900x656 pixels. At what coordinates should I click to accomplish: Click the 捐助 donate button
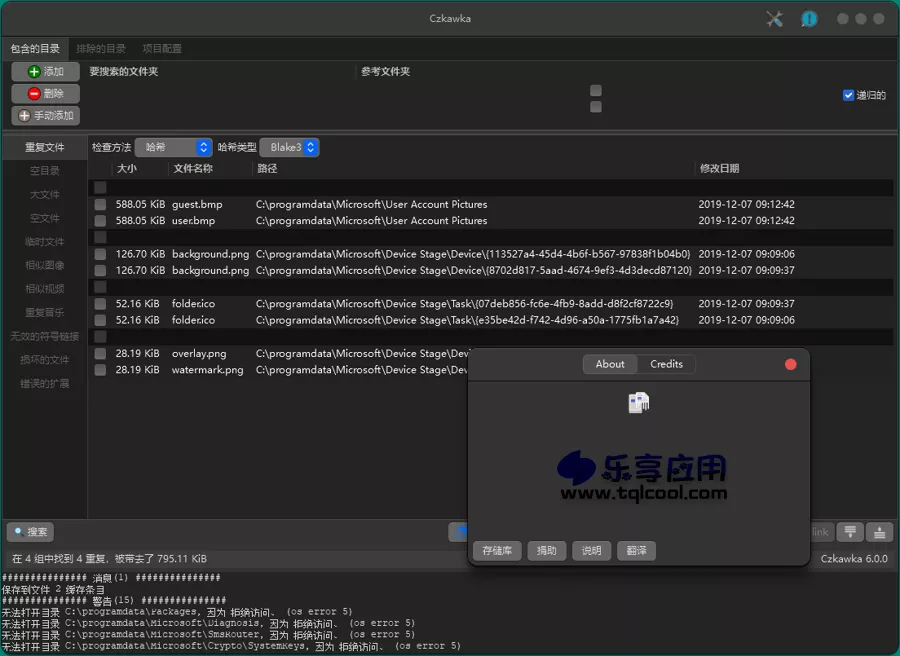pyautogui.click(x=546, y=550)
